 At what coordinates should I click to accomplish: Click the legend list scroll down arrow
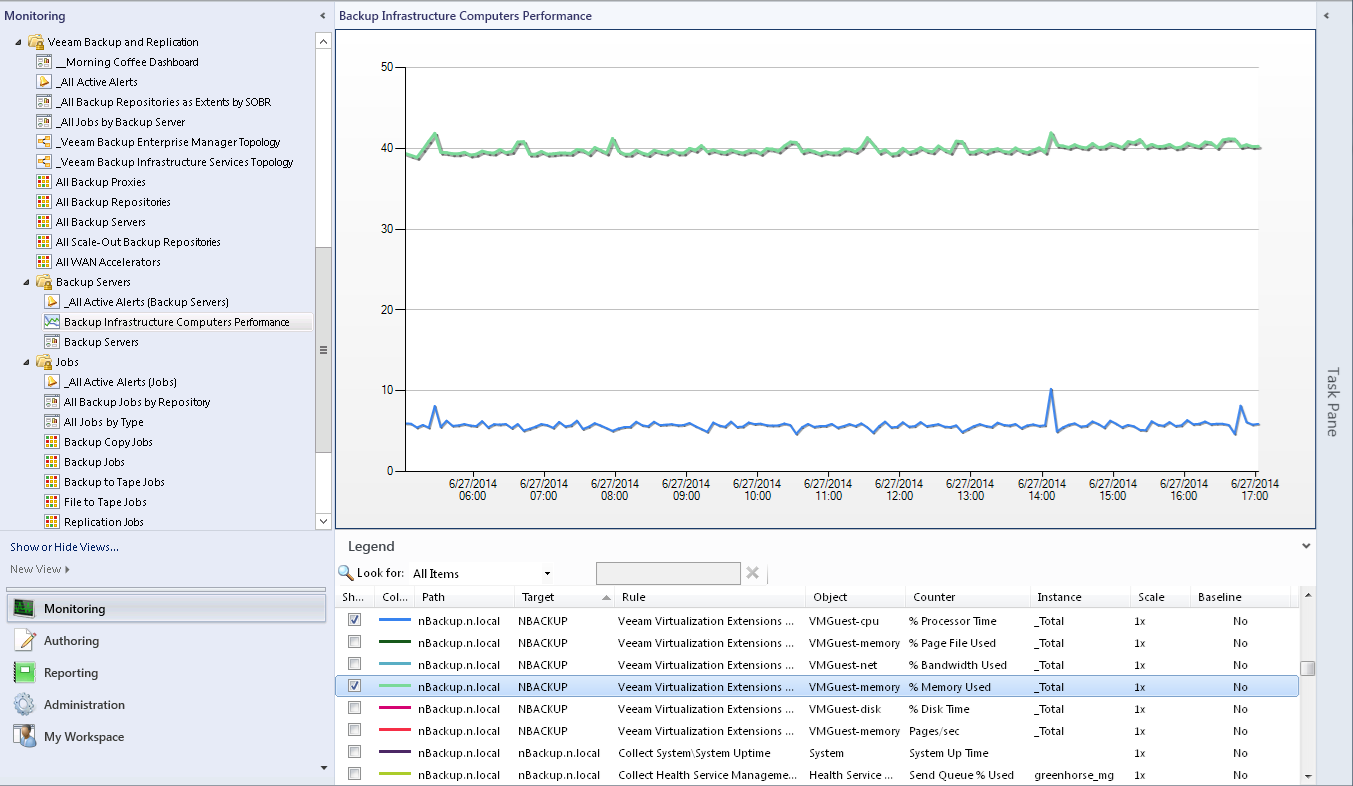1307,774
